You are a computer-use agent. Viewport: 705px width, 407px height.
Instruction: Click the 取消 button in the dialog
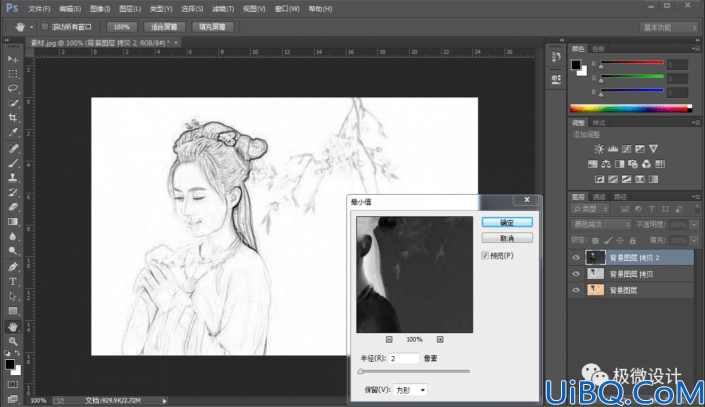pyautogui.click(x=507, y=238)
